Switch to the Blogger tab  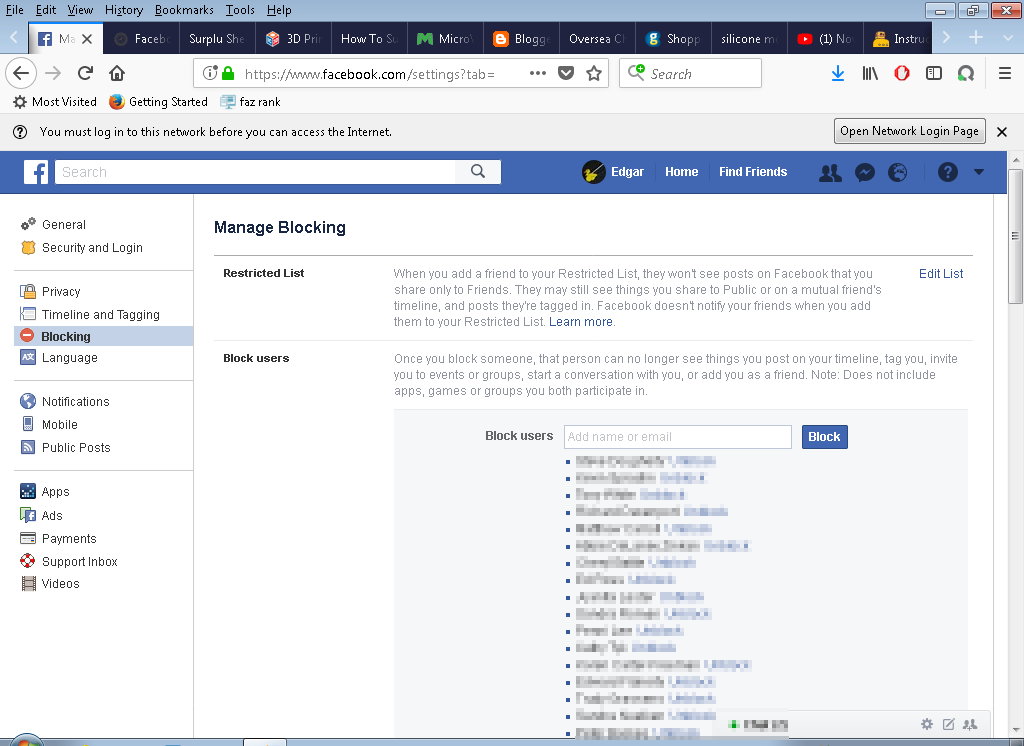coord(520,39)
